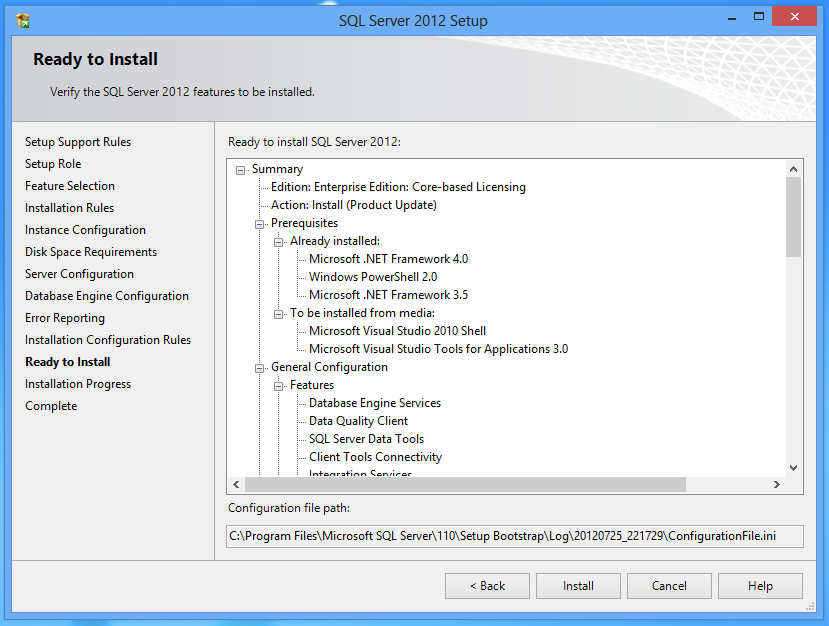Click the SQL Server Setup title bar icon
The image size is (829, 626).
[23, 21]
